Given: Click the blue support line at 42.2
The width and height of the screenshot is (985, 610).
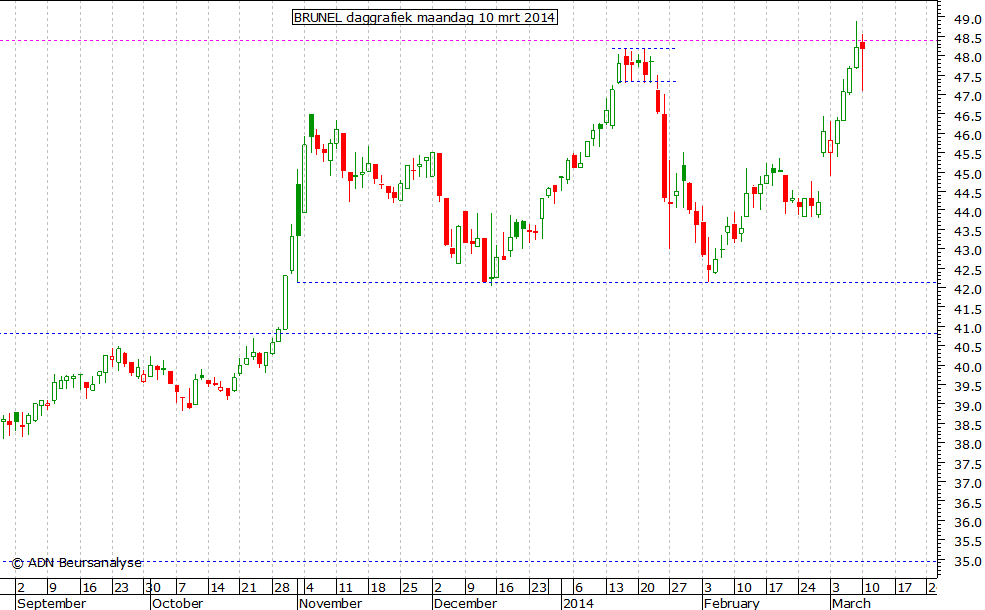Looking at the screenshot, I should pyautogui.click(x=616, y=283).
